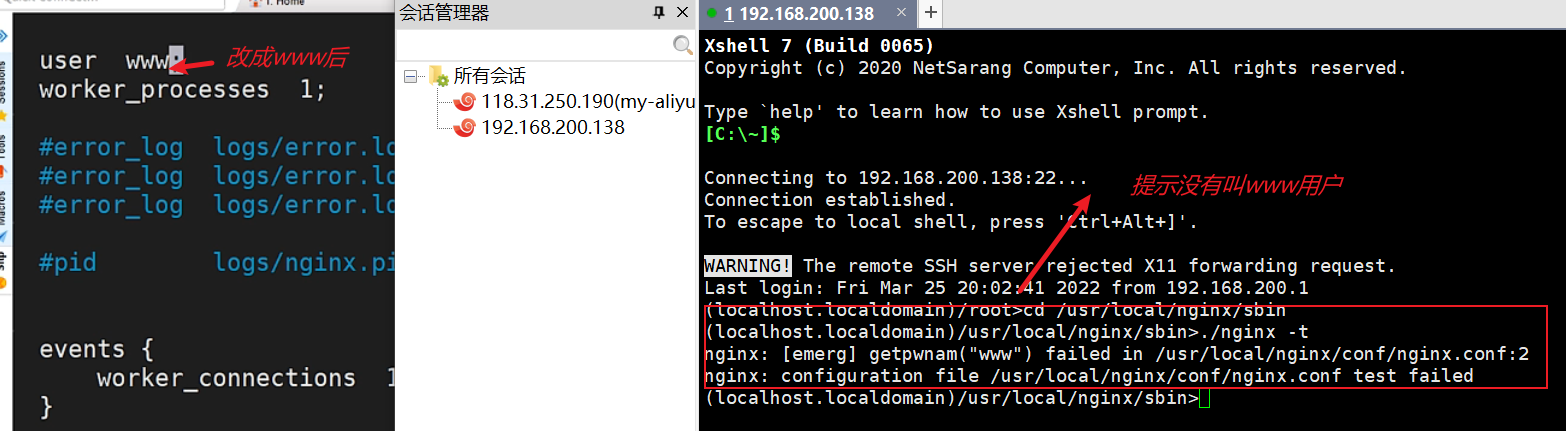Add a new tab with plus button
This screenshot has height=431, width=1566.
tap(930, 13)
